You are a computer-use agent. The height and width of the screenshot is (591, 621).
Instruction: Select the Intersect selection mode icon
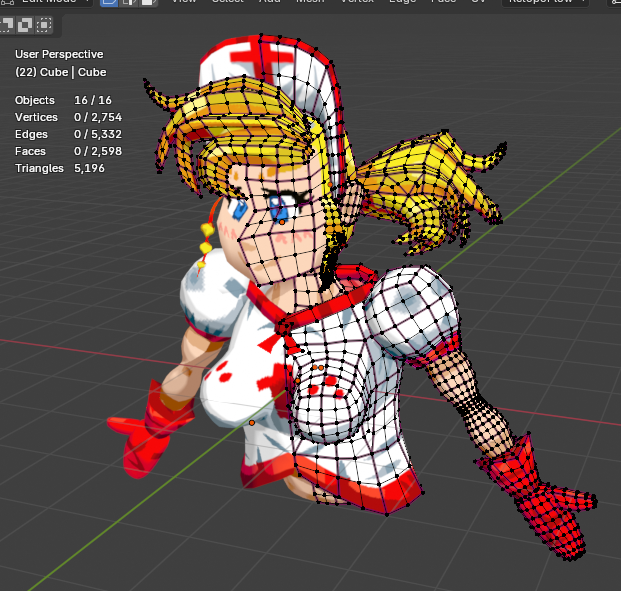tap(44, 25)
